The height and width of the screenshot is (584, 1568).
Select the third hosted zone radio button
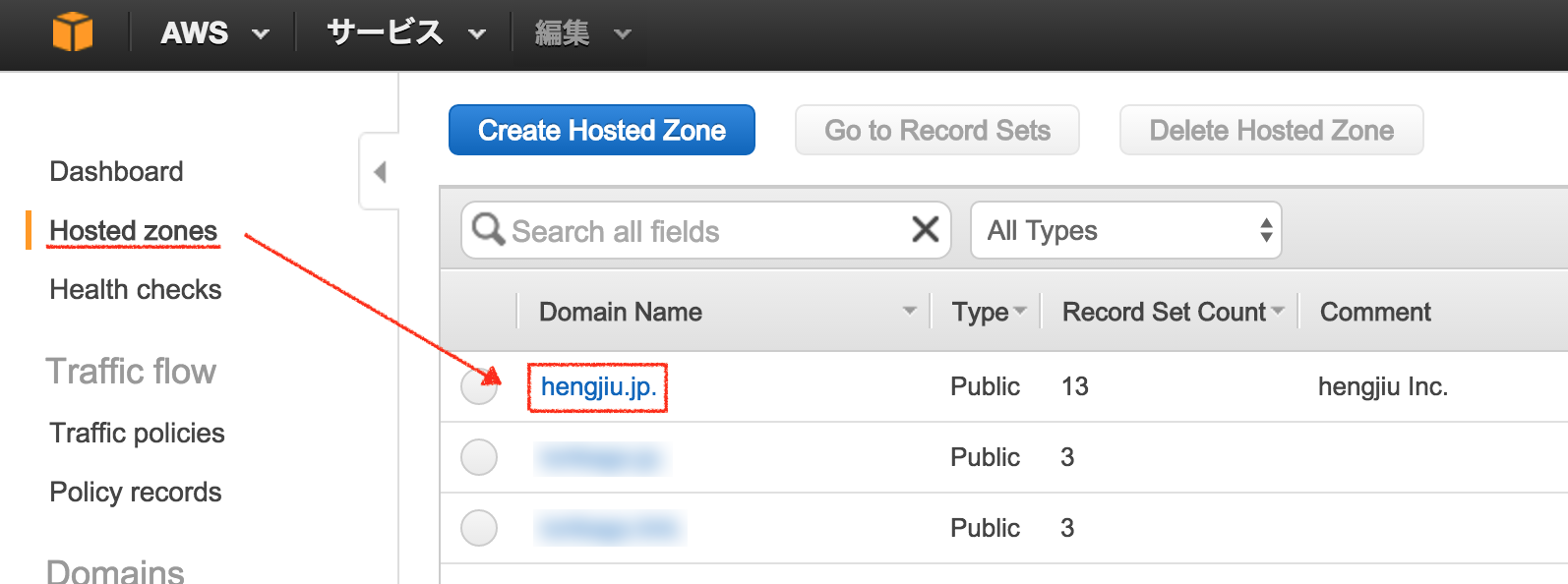point(479,528)
